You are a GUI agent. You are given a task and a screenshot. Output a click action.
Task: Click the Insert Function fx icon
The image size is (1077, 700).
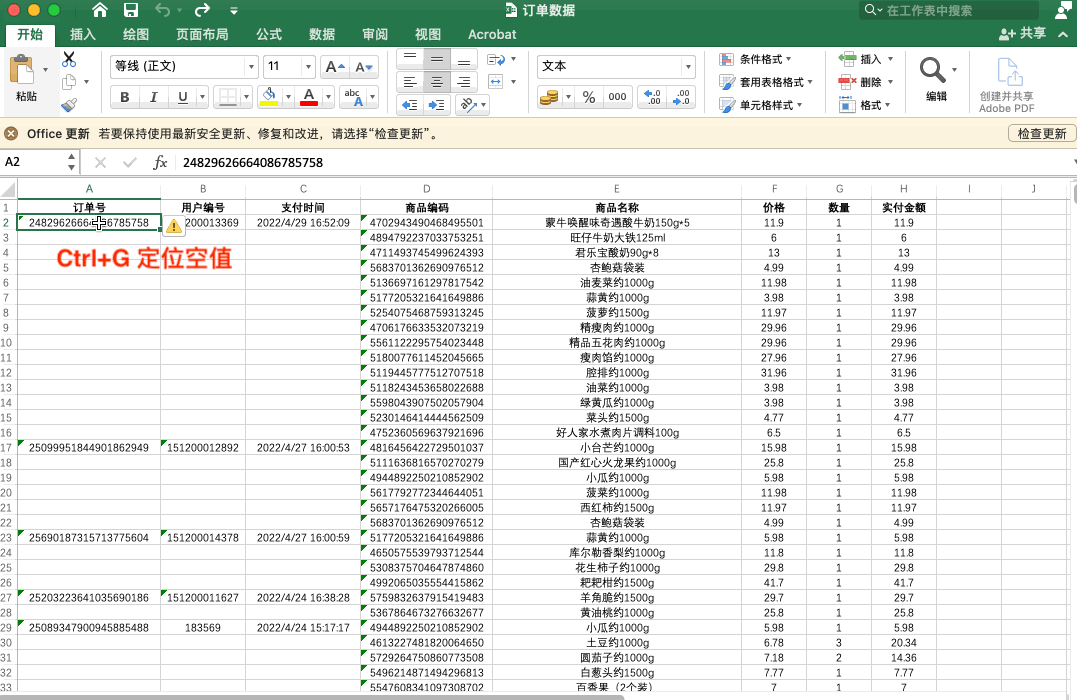click(160, 162)
